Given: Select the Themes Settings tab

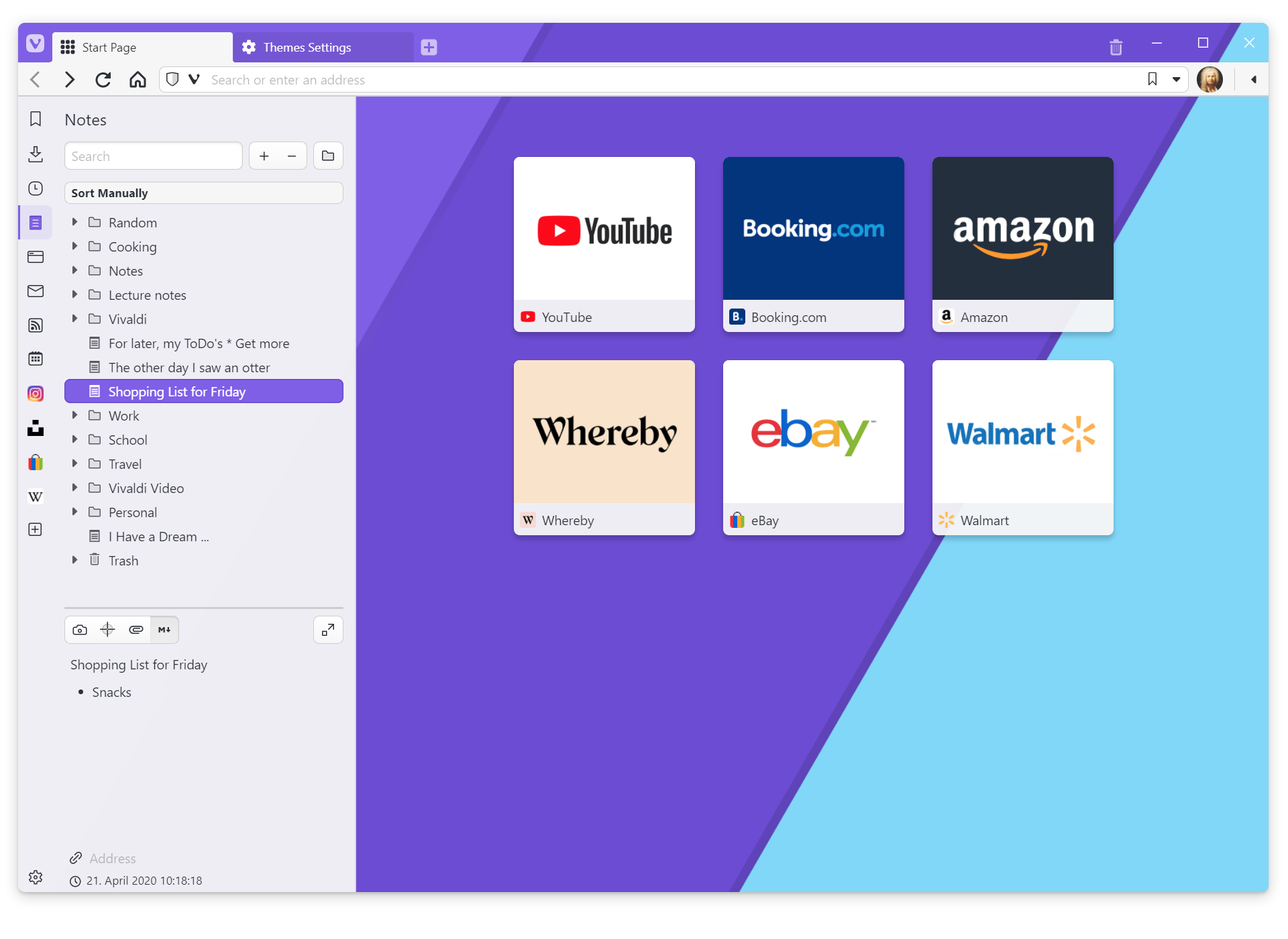Looking at the screenshot, I should pyautogui.click(x=307, y=47).
